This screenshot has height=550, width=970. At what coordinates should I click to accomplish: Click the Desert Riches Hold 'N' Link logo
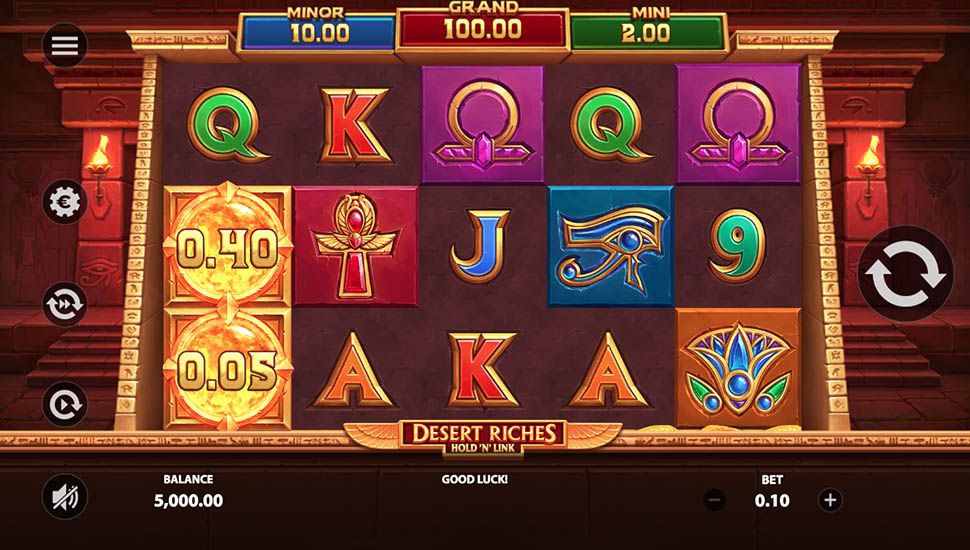483,438
